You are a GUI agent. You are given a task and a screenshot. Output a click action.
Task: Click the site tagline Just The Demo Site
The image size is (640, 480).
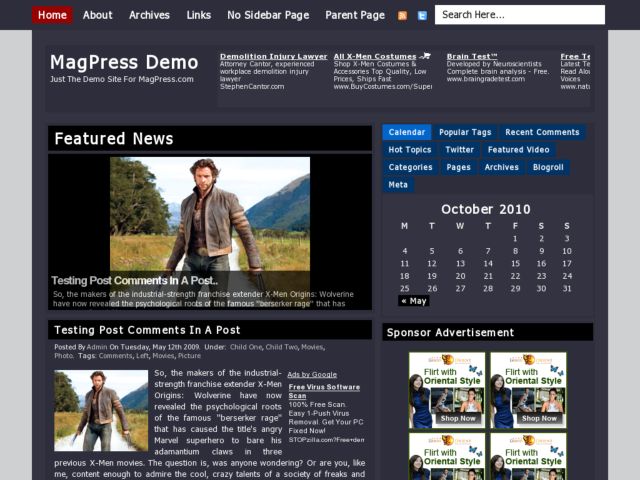coord(122,79)
